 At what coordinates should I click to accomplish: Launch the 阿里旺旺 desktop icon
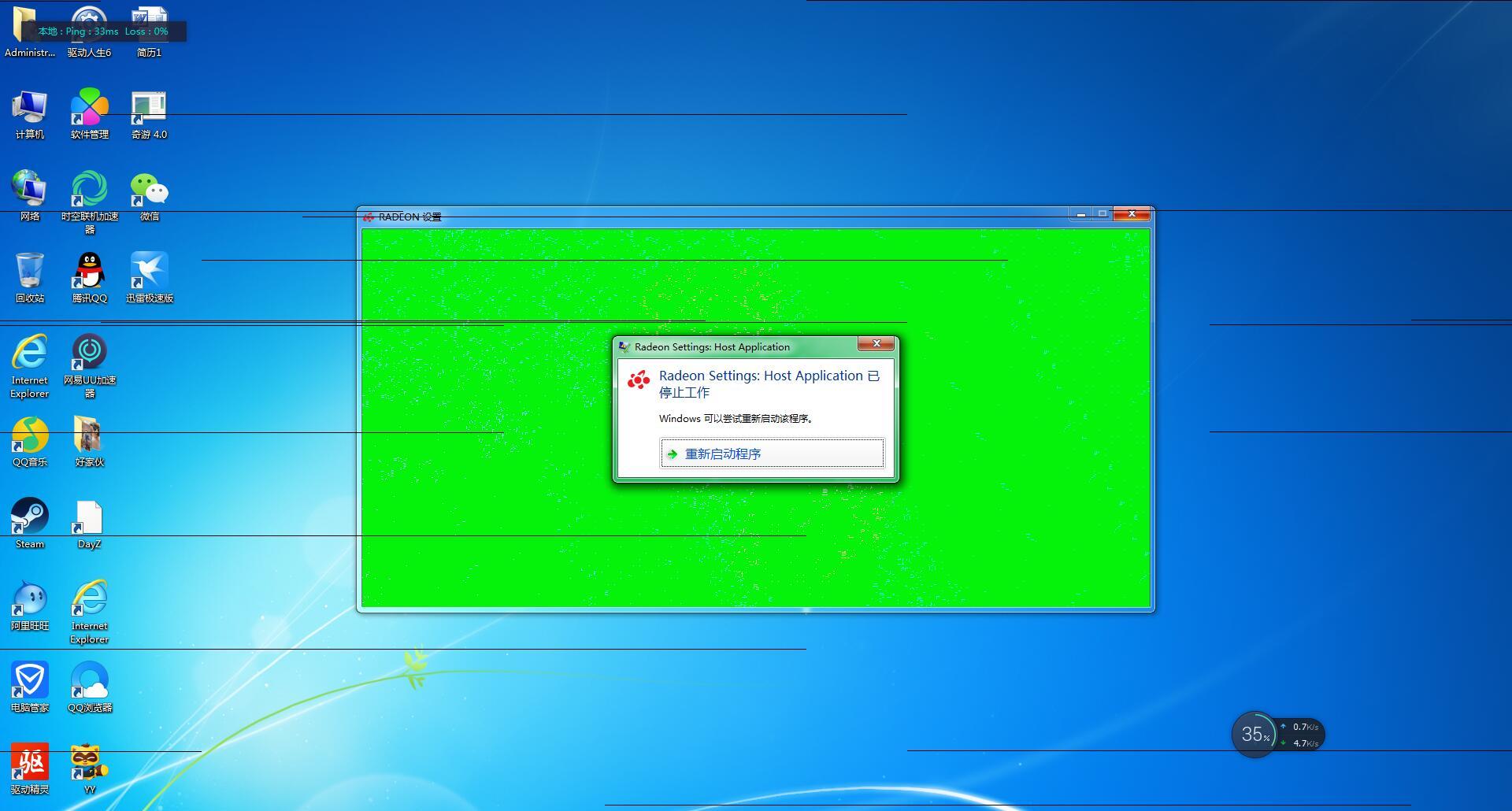(29, 605)
